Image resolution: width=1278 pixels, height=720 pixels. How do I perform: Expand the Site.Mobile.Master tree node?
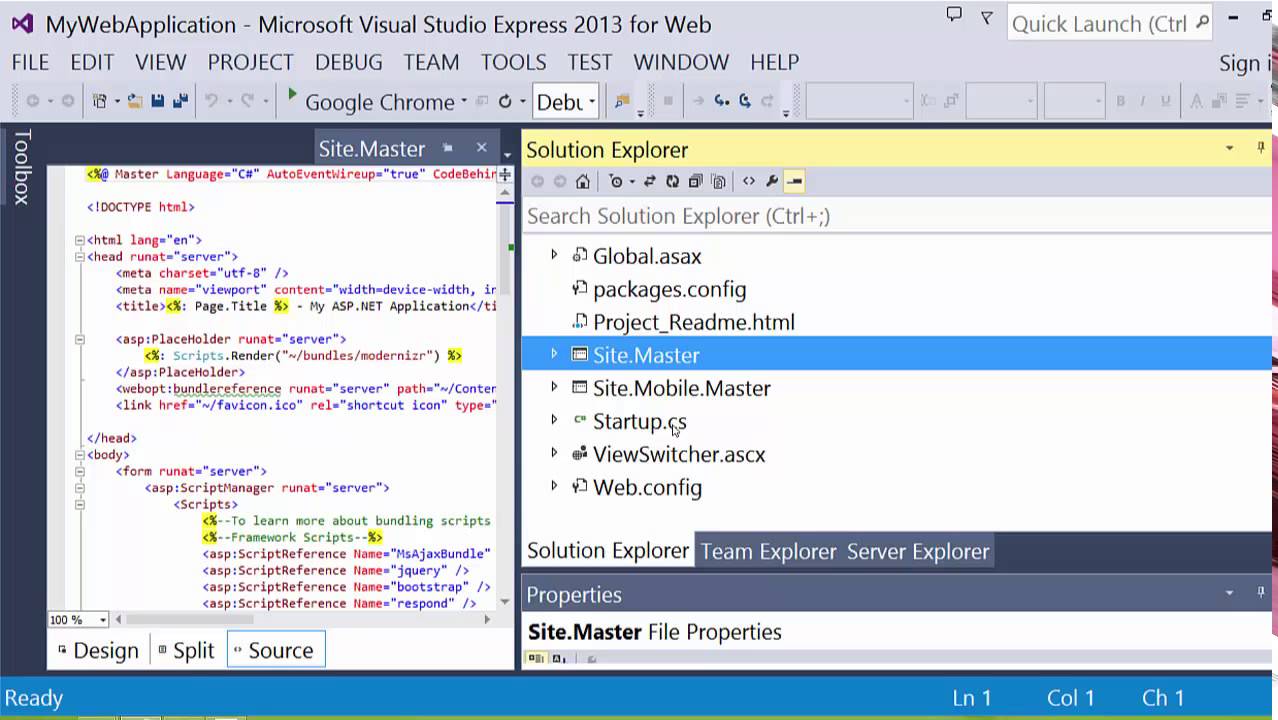(554, 387)
